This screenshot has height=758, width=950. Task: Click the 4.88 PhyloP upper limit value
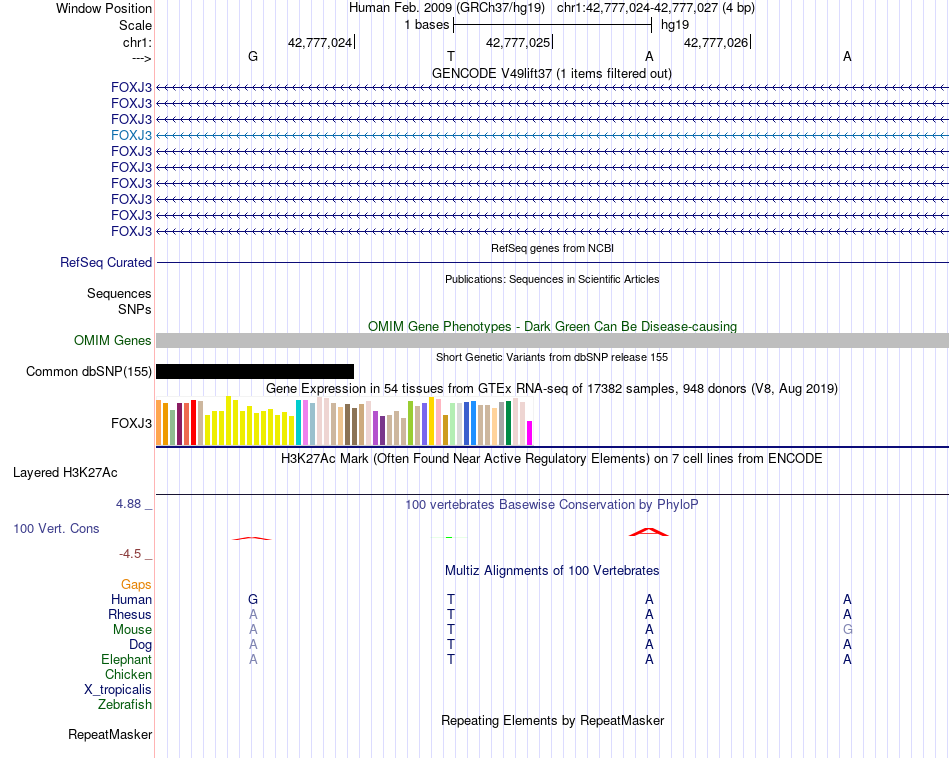(x=128, y=504)
